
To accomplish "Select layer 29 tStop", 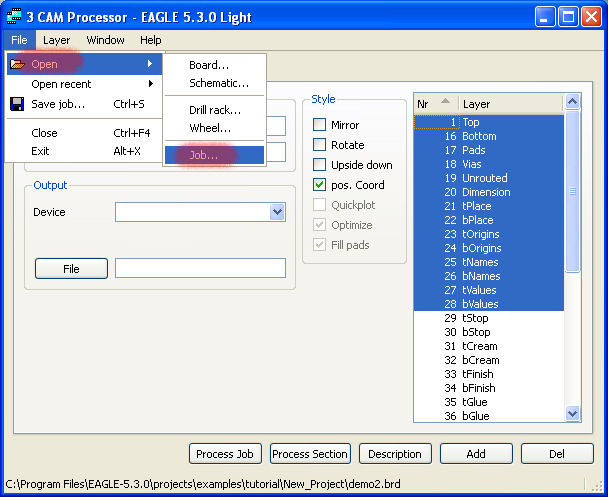I will tap(489, 318).
